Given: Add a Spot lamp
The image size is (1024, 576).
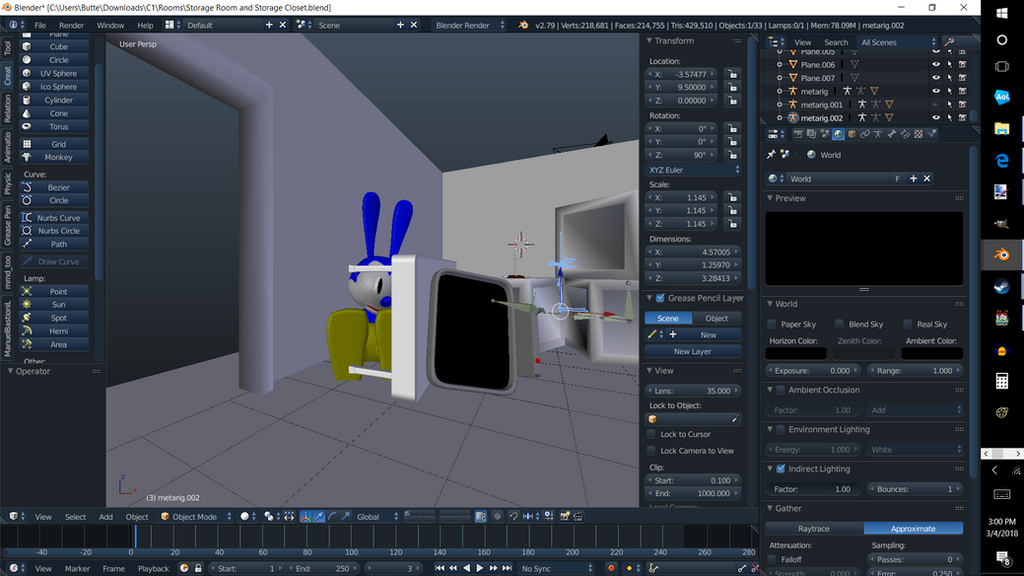Looking at the screenshot, I should pos(54,318).
